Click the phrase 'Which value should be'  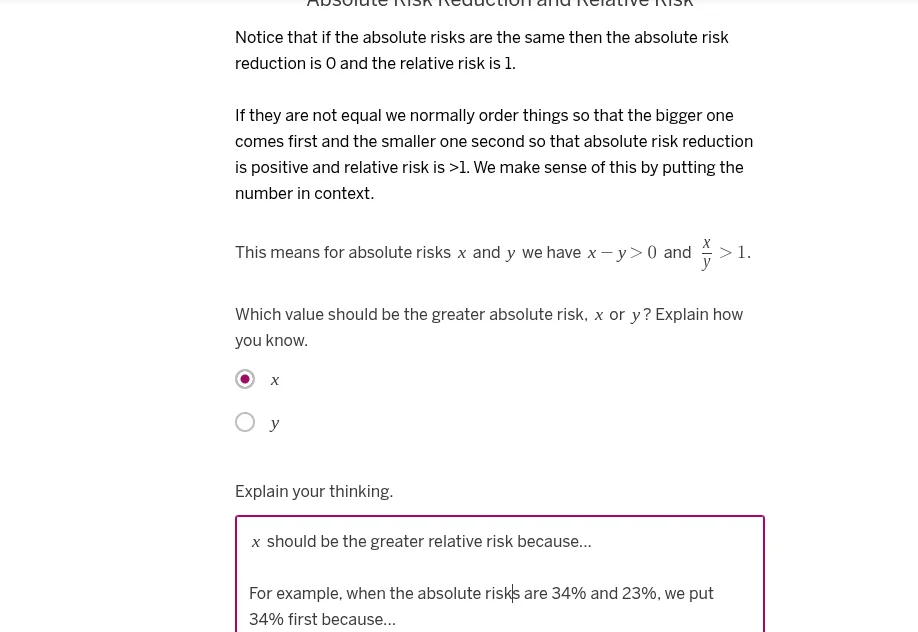point(315,314)
